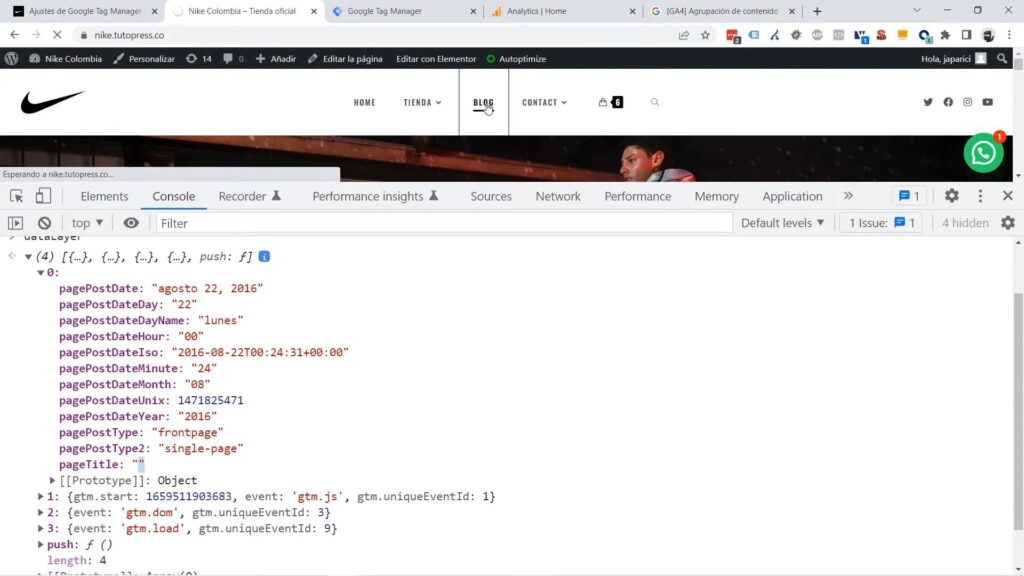Switch to the Google Tag Manager browser tab
Screen dimensions: 1024x576
tap(404, 11)
